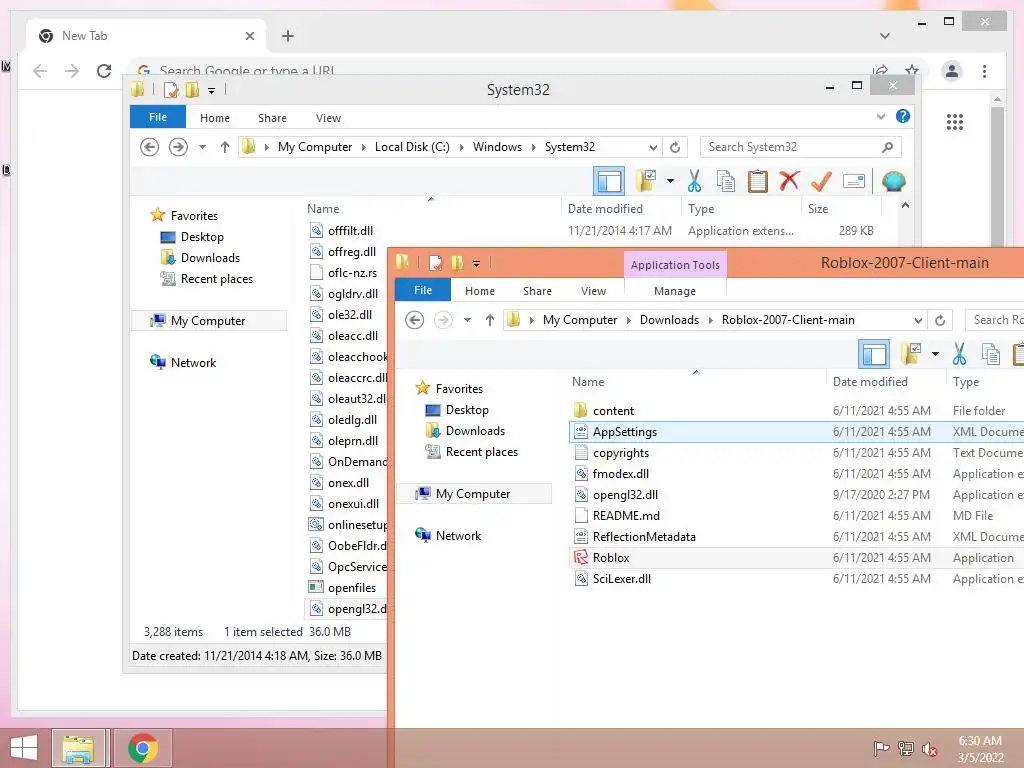Image resolution: width=1024 pixels, height=768 pixels.
Task: Open folder options dropdown arrow in Roblox-2007-Client-main toolbar
Action: click(x=935, y=354)
